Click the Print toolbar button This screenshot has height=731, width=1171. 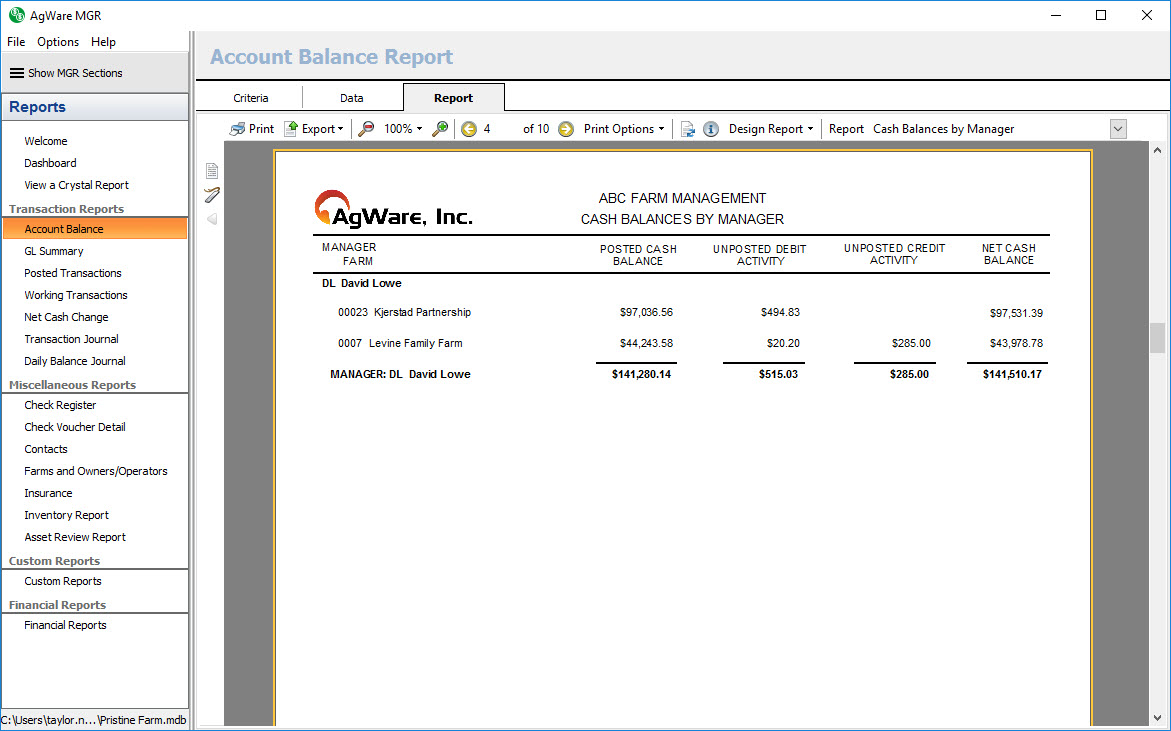click(x=251, y=129)
